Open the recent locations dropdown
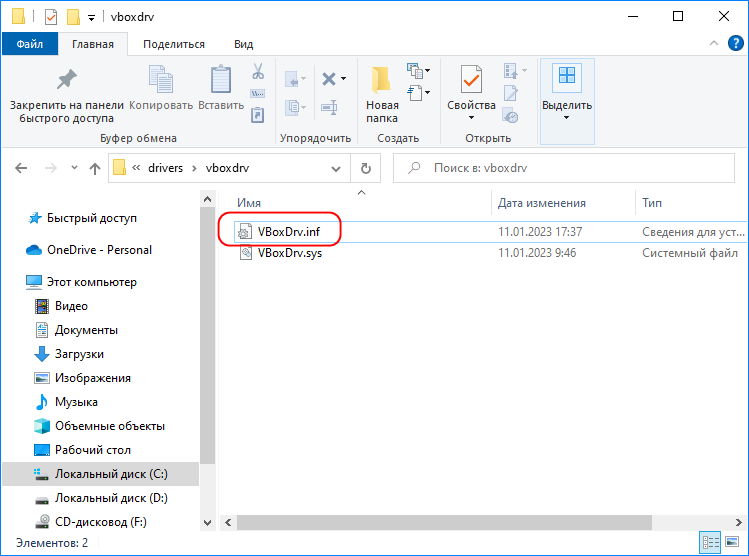The width and height of the screenshot is (749, 556). 74,168
